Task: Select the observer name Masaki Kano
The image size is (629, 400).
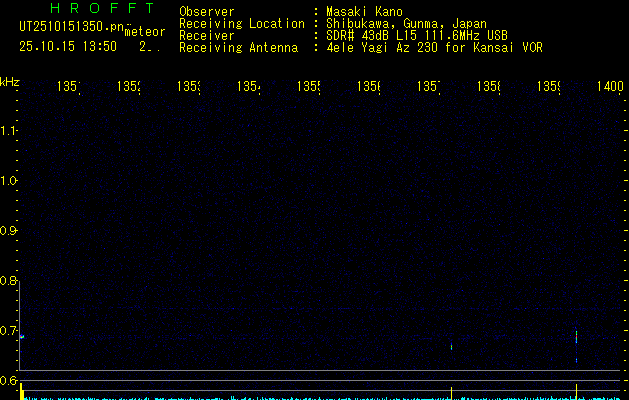Action: pyautogui.click(x=364, y=11)
